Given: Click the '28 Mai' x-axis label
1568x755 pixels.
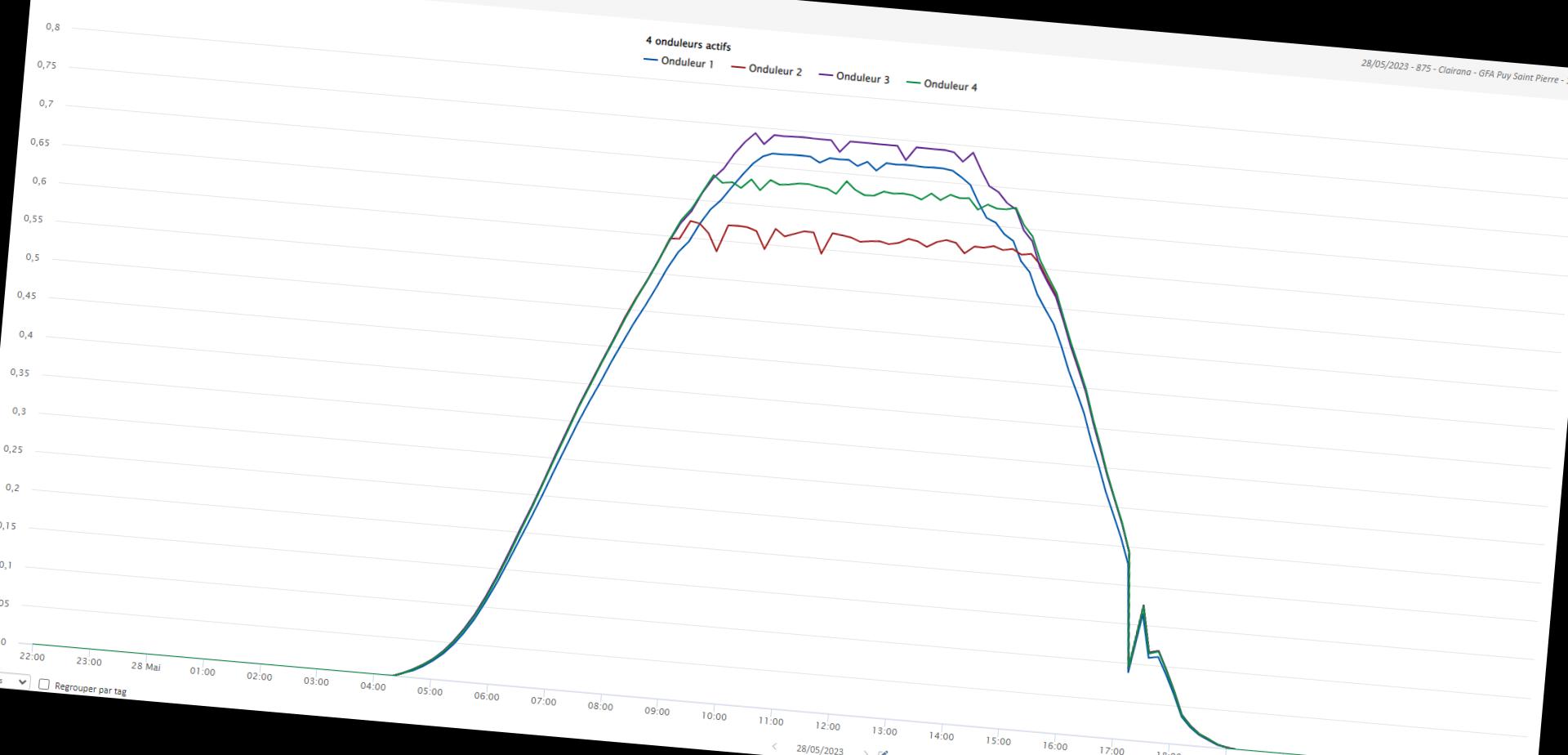Looking at the screenshot, I should pyautogui.click(x=145, y=666).
